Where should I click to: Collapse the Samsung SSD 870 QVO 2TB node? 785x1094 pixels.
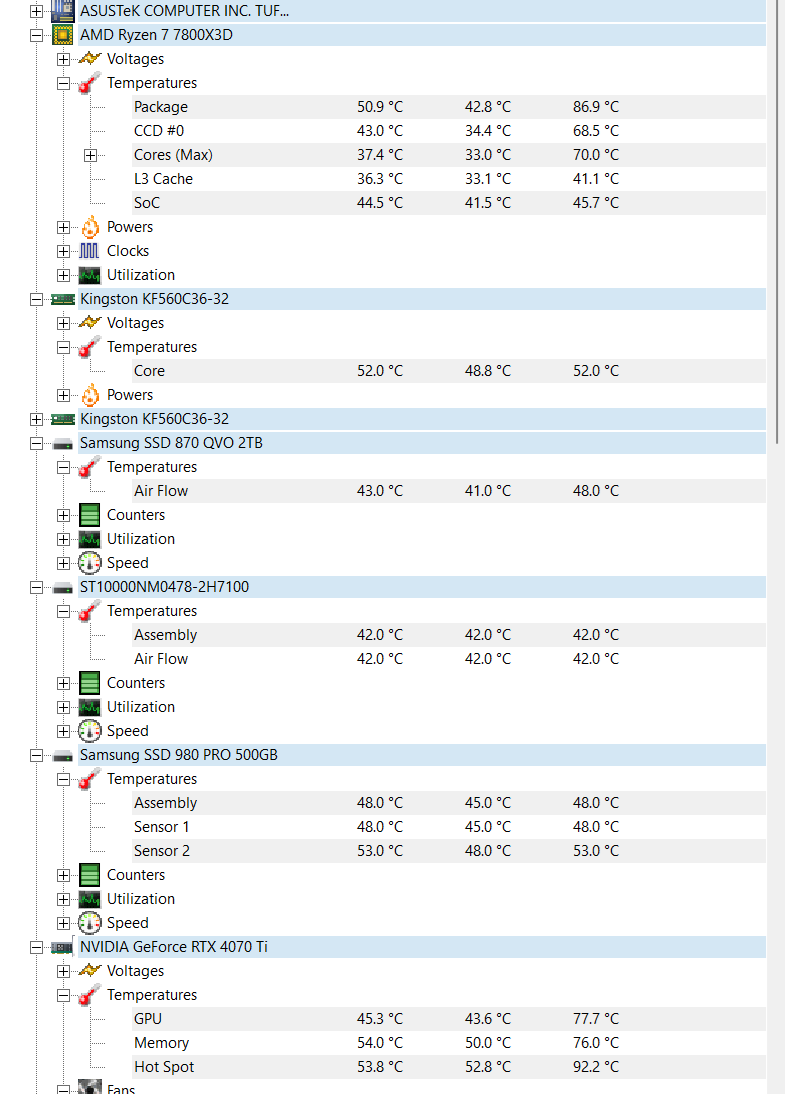tap(36, 443)
